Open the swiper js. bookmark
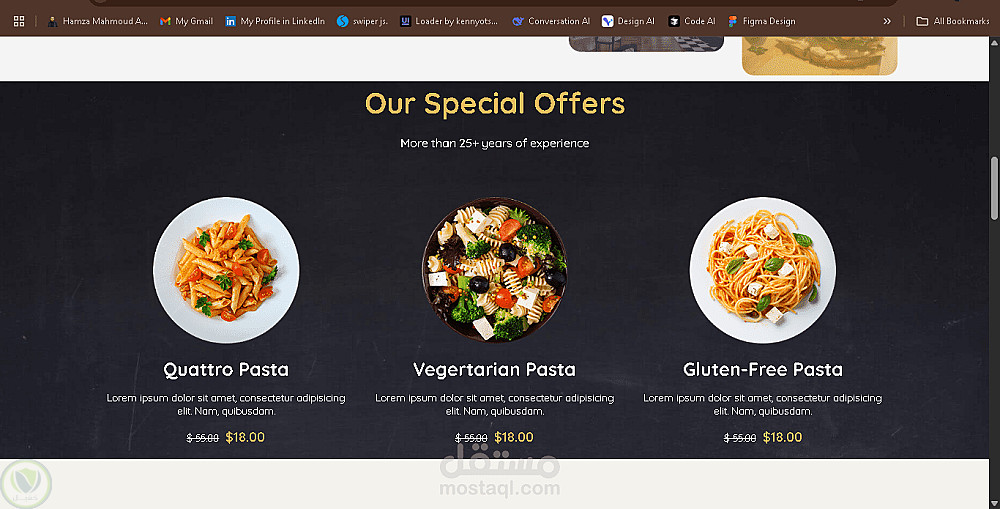This screenshot has width=1000, height=509. pos(362,21)
